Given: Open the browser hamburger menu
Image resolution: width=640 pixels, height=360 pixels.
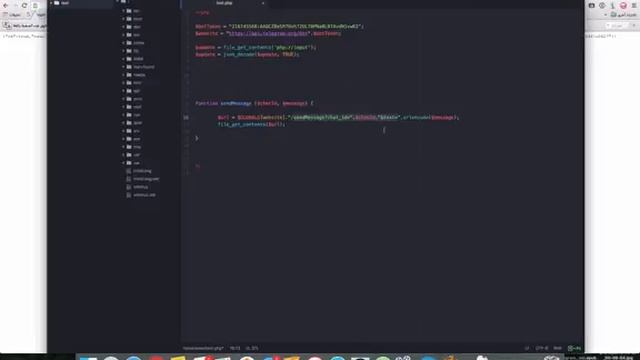Looking at the screenshot, I should coord(634,5).
